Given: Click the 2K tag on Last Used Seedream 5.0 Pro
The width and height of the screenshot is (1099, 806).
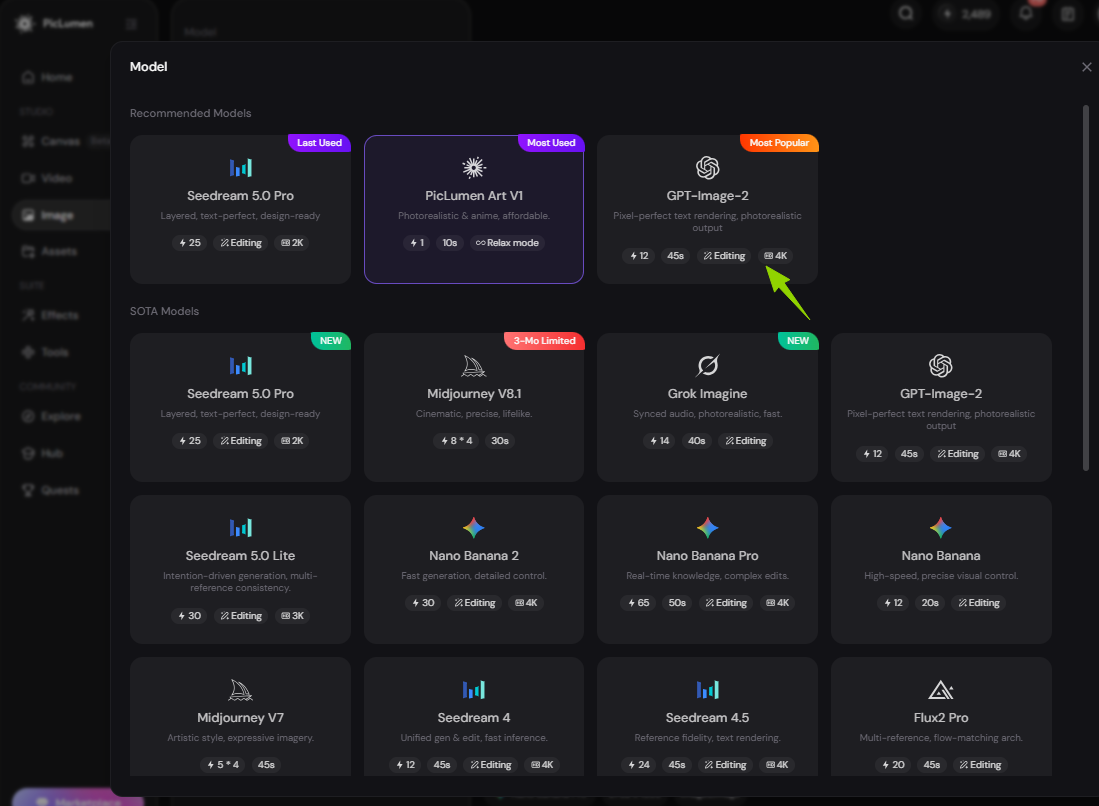Looking at the screenshot, I should click(x=292, y=243).
